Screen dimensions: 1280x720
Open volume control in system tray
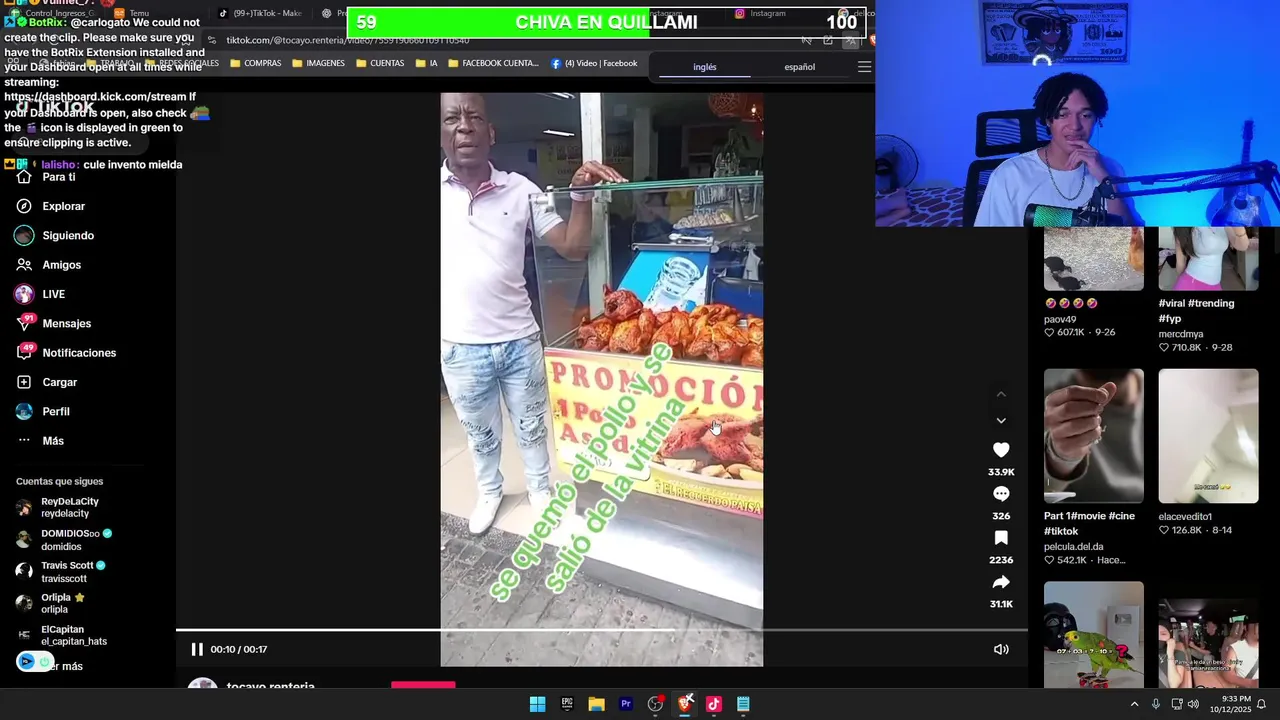(x=1193, y=704)
